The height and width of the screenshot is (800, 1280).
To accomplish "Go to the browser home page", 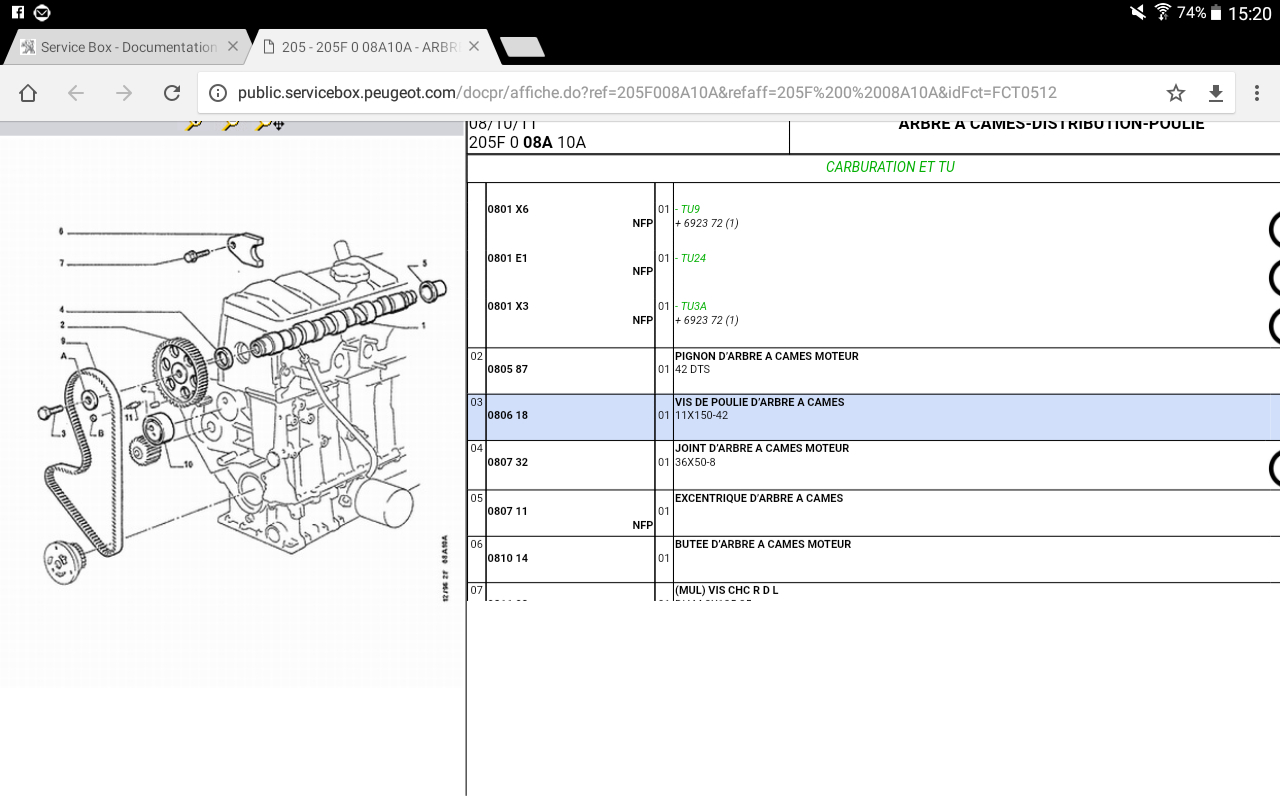I will [x=28, y=93].
